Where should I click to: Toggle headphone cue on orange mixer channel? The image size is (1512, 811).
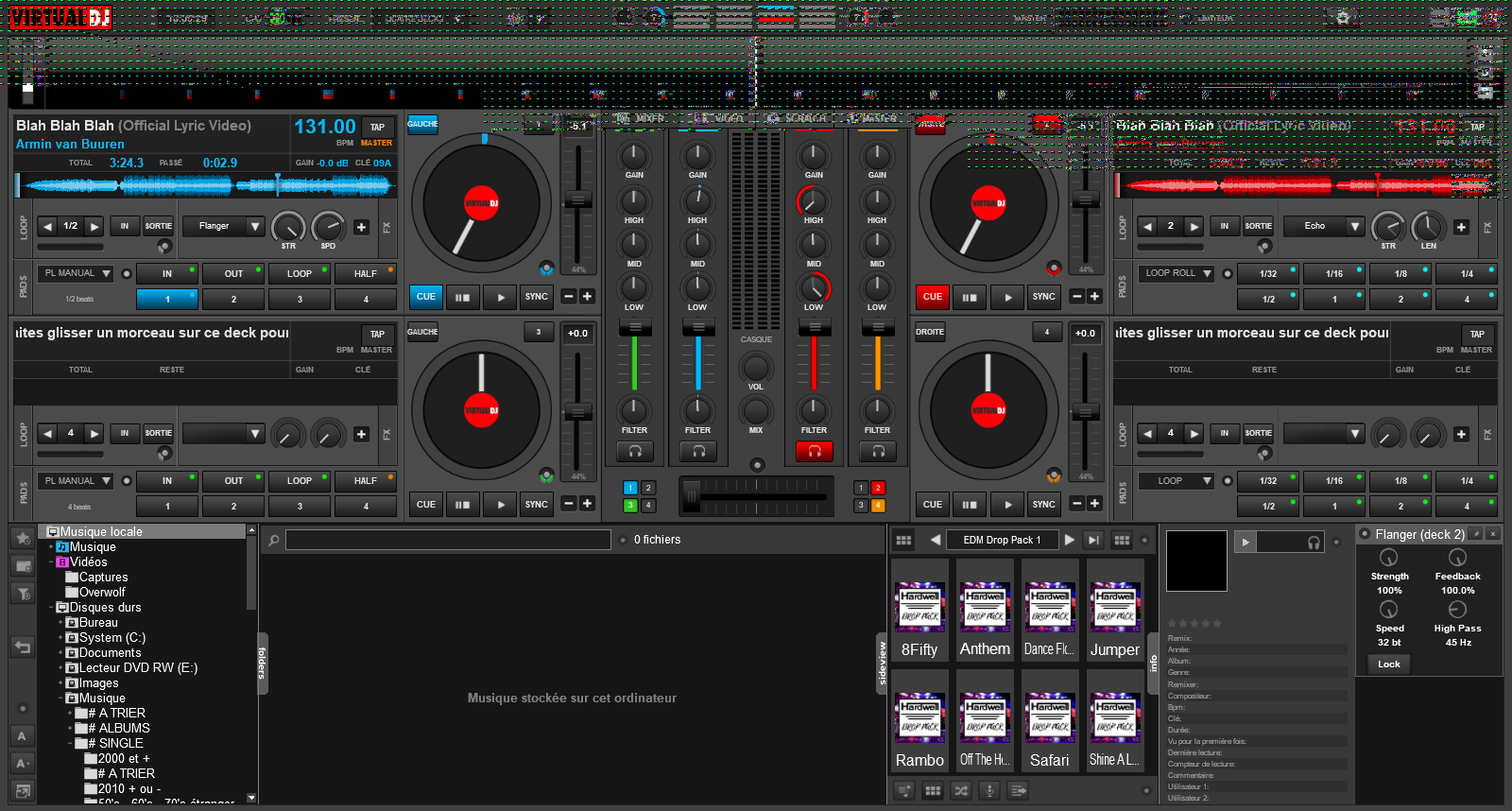point(878,452)
